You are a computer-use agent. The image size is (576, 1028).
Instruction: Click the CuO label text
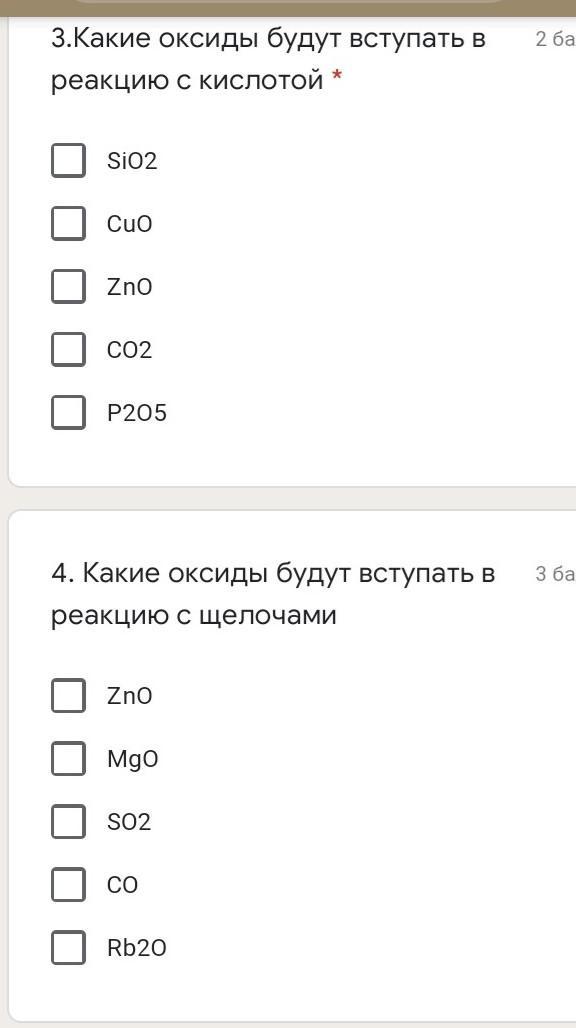[x=130, y=224]
